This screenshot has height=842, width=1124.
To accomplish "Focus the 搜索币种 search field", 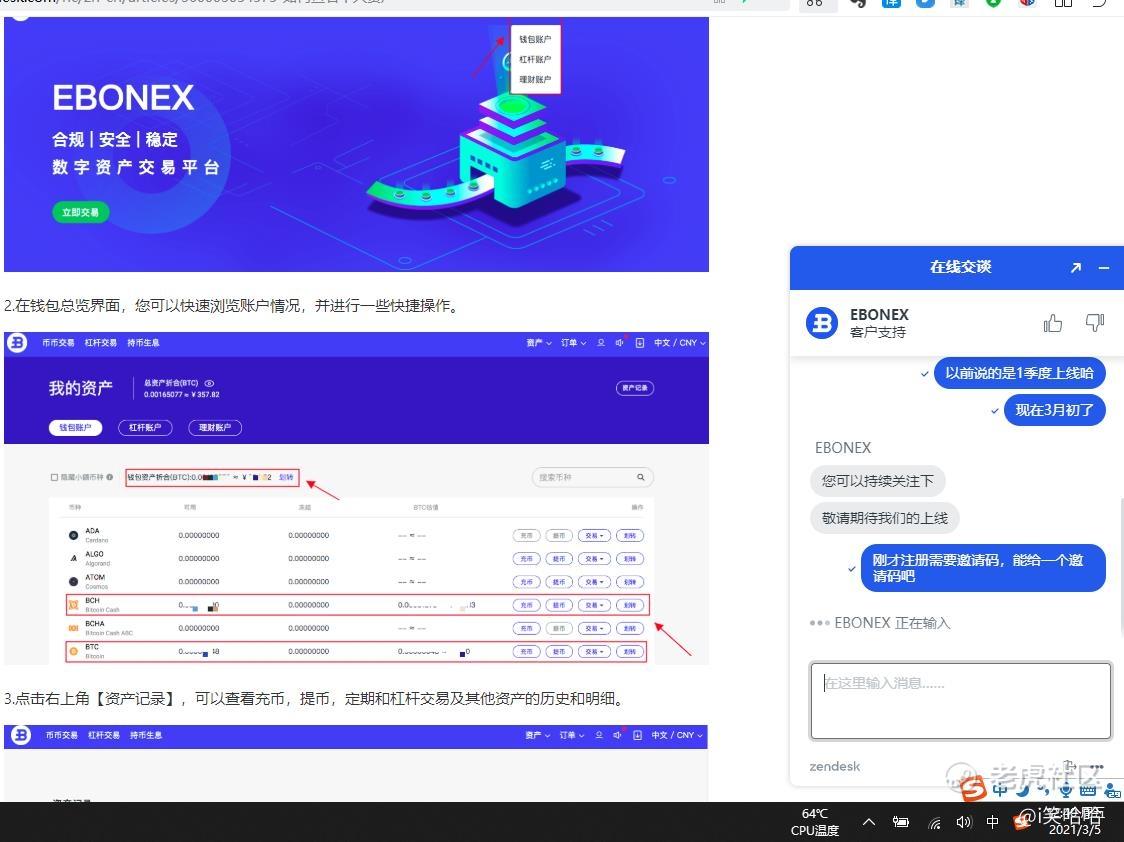I will click(x=592, y=477).
